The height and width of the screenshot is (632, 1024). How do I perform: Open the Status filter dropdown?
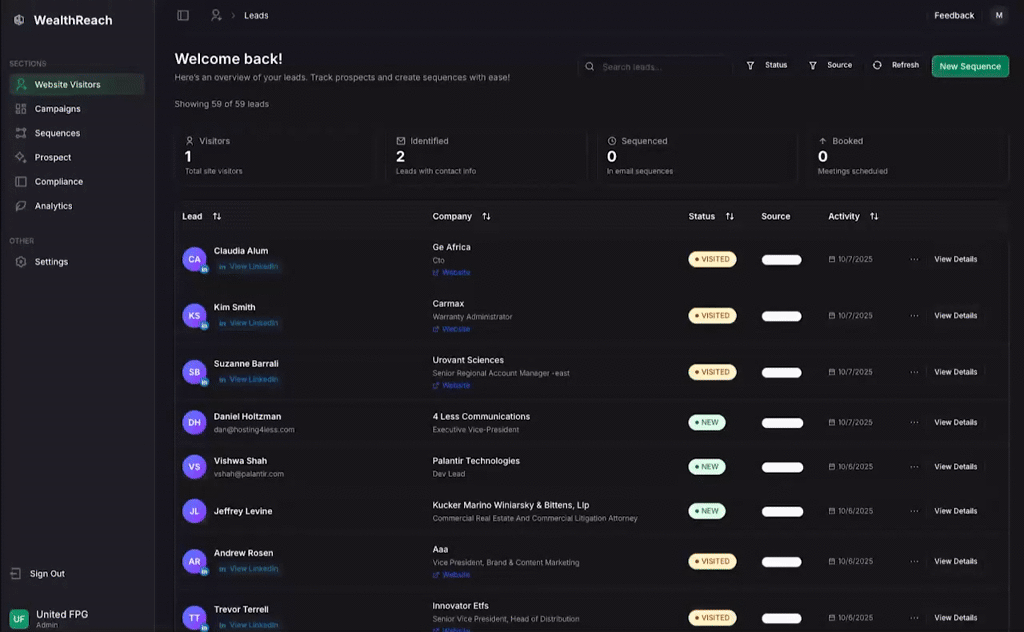click(x=767, y=65)
